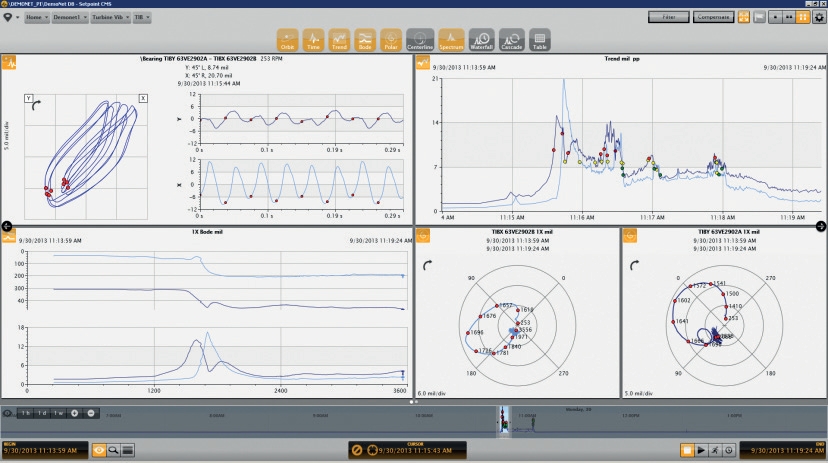
Task: Click the clock icon near END field
Action: pyautogui.click(x=729, y=450)
